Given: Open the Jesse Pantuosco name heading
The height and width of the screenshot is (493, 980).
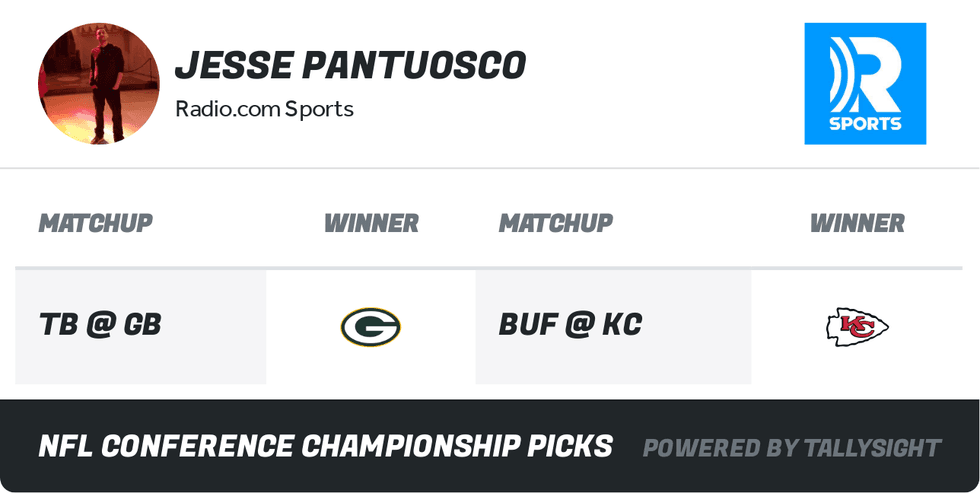Looking at the screenshot, I should pyautogui.click(x=350, y=66).
